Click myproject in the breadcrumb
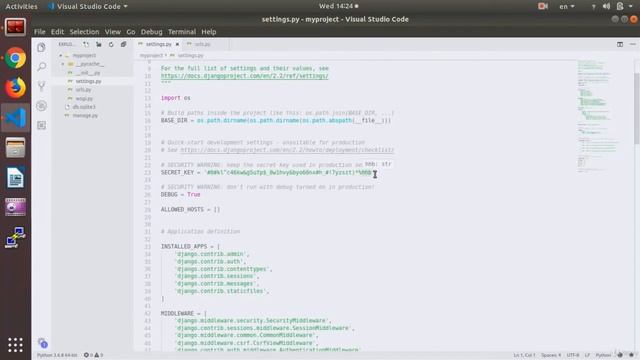 point(151,56)
